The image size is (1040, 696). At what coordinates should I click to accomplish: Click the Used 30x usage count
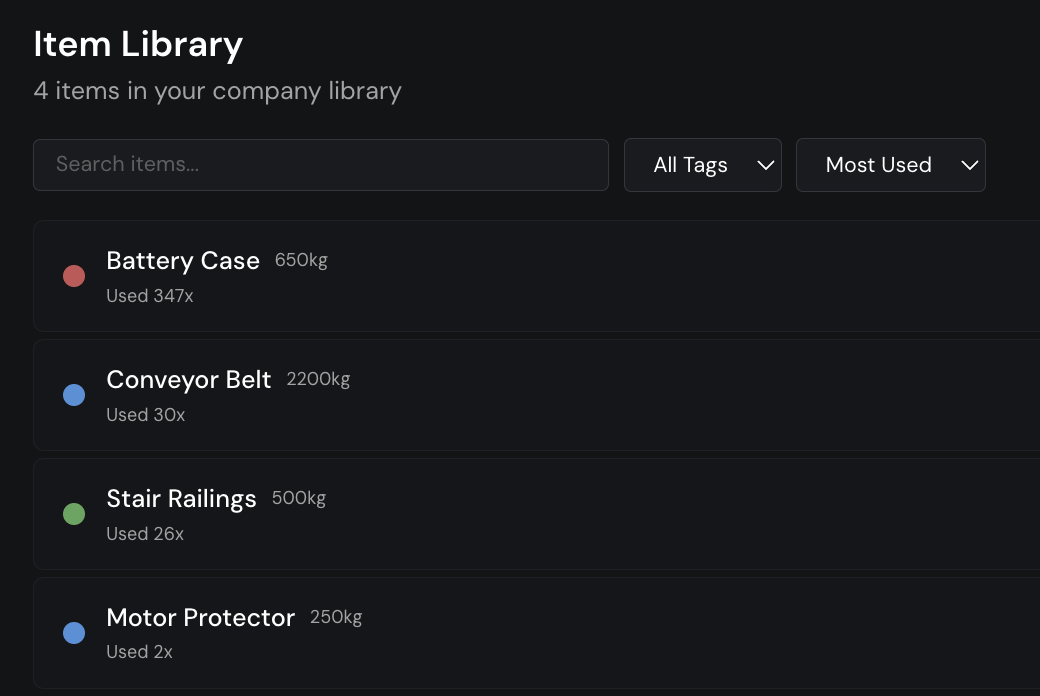(x=146, y=415)
